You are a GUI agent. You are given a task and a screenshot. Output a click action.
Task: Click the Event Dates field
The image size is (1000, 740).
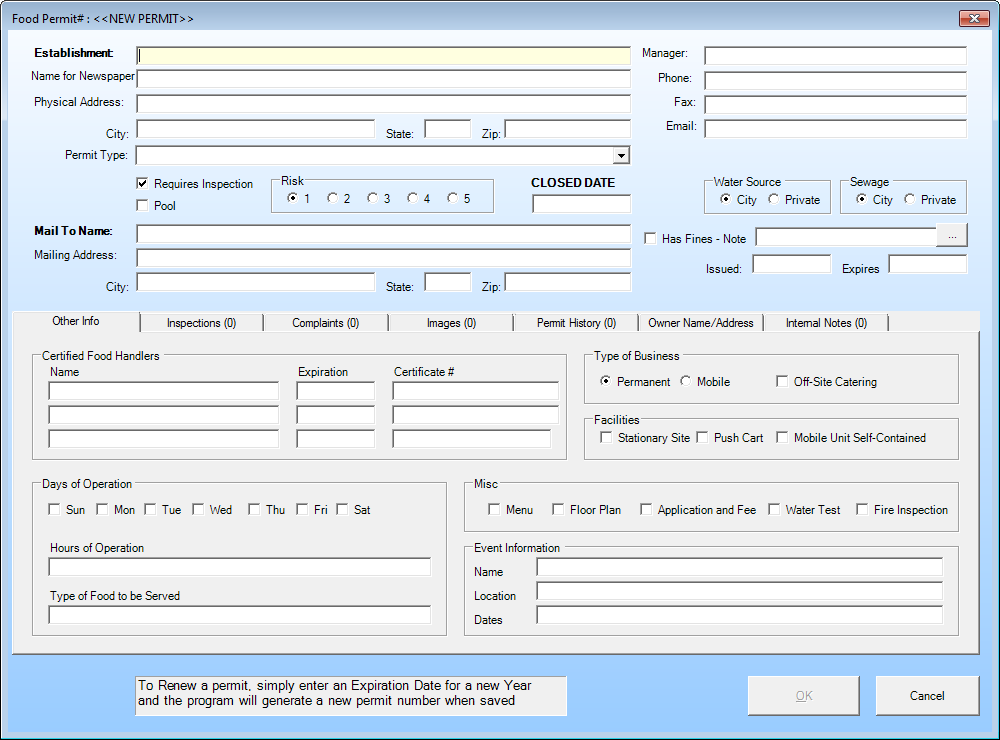(740, 615)
